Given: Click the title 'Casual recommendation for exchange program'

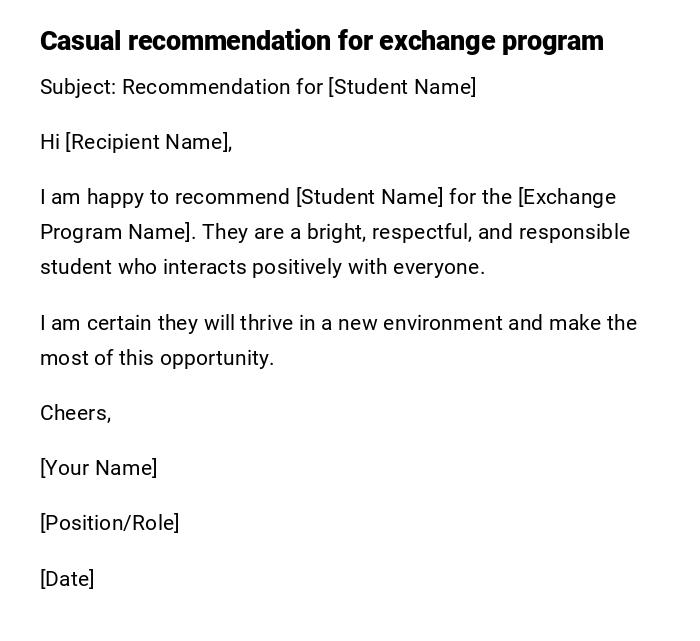Looking at the screenshot, I should [x=321, y=41].
